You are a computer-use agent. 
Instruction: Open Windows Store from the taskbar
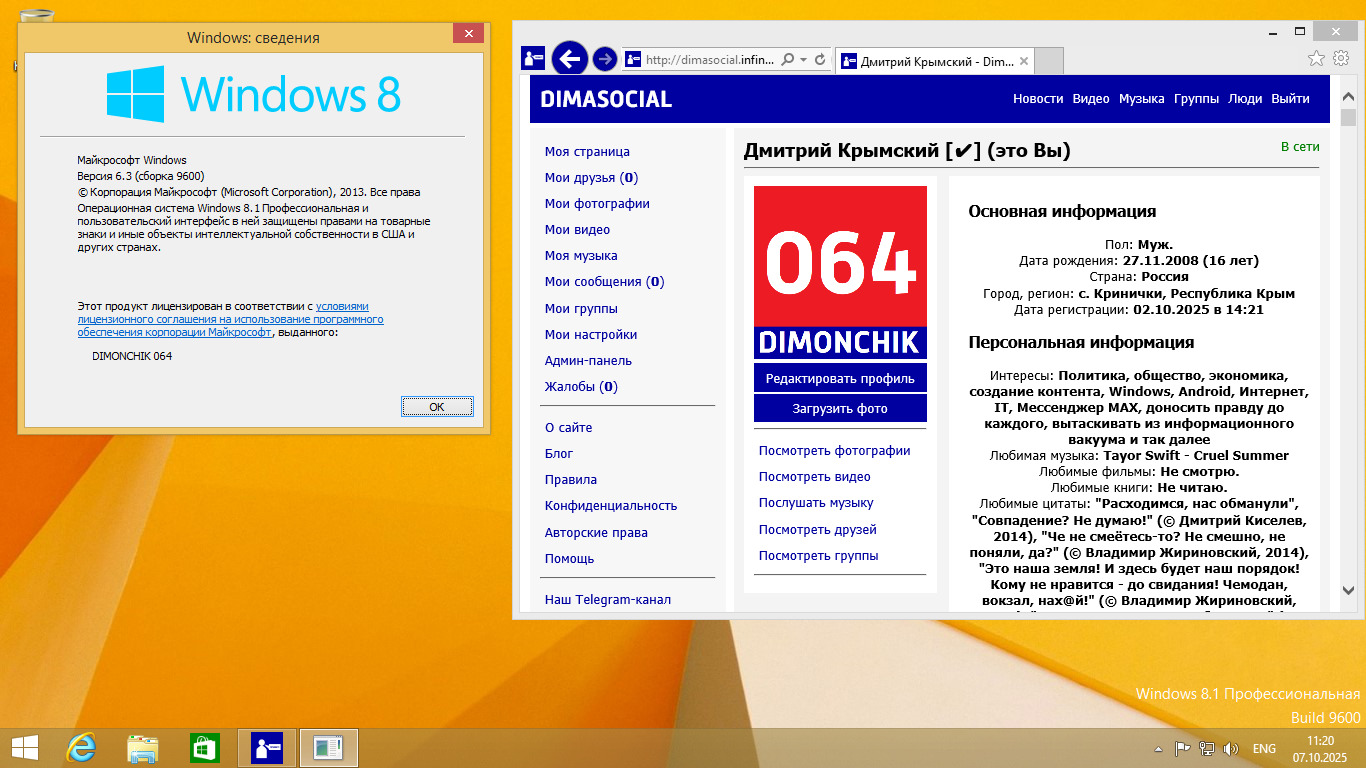[x=204, y=748]
